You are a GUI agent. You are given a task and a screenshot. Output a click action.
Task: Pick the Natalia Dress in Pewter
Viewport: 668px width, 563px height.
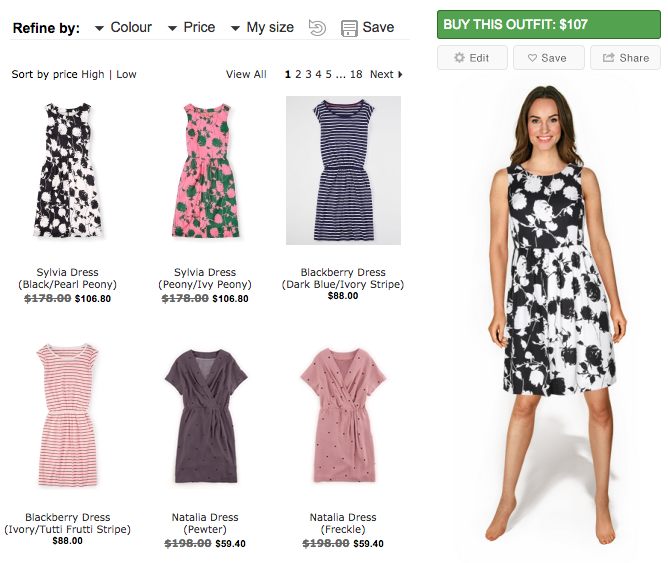[x=205, y=415]
